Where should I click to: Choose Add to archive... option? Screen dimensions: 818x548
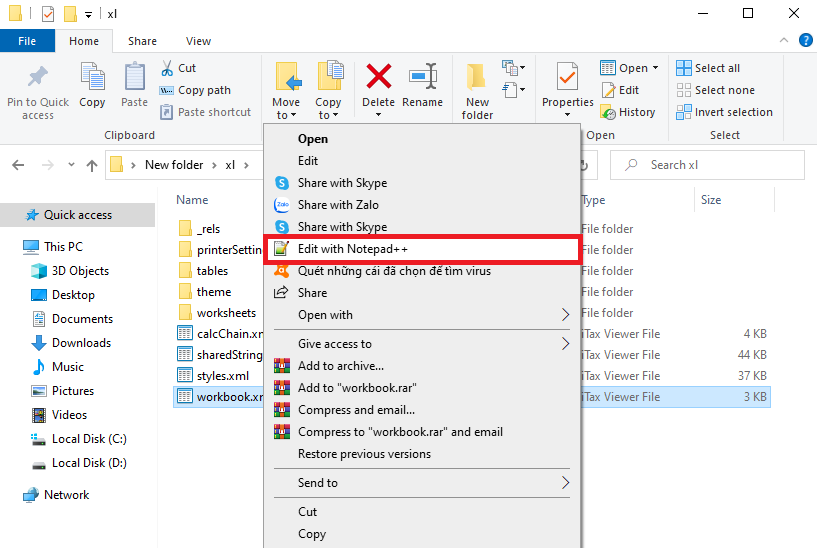coord(341,366)
